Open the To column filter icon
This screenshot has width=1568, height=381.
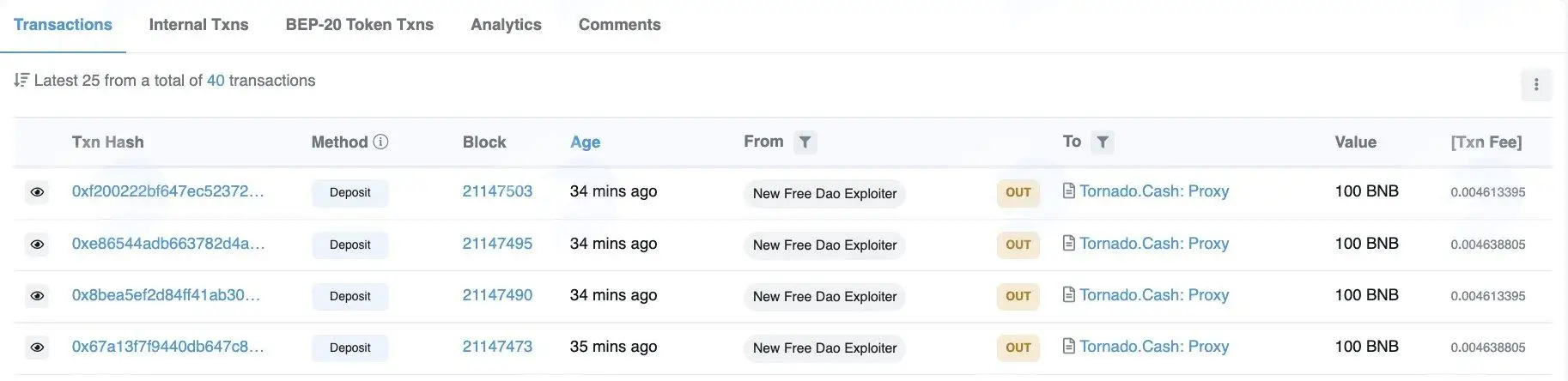click(1103, 142)
